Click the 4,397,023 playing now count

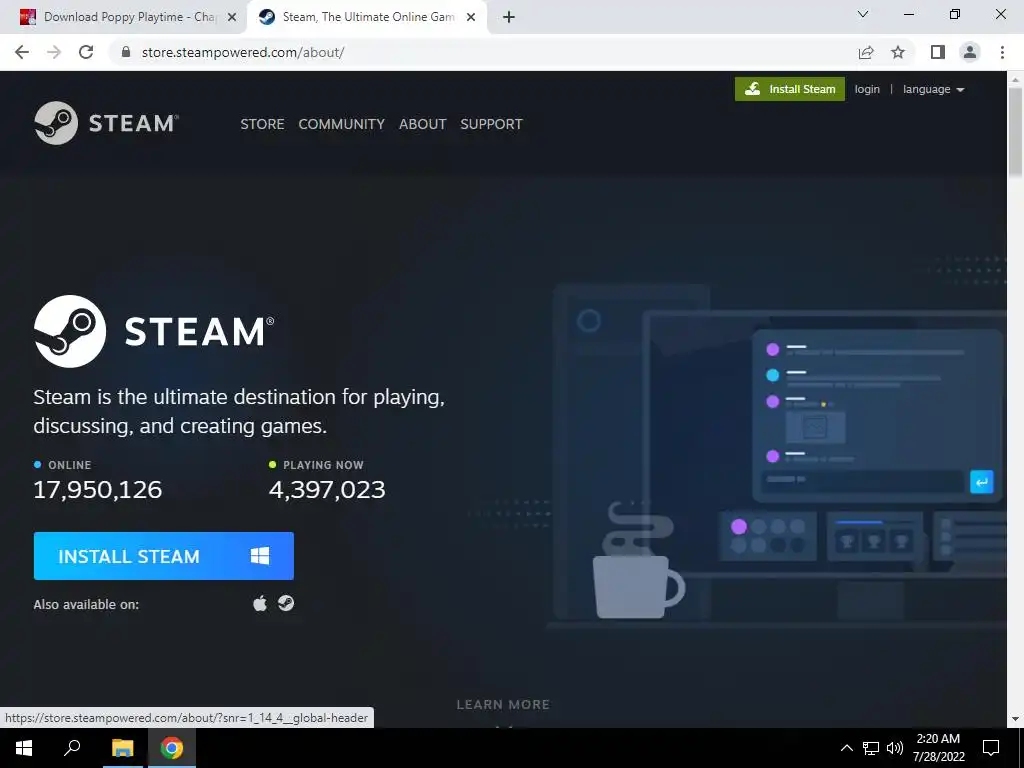point(327,490)
